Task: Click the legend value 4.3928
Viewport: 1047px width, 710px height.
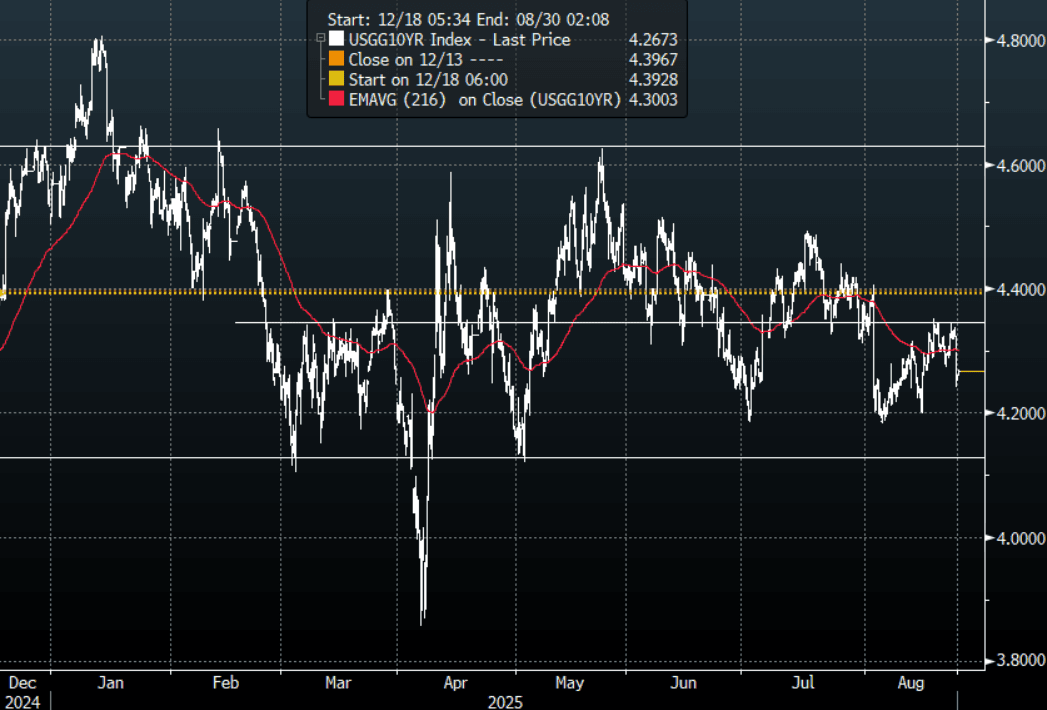Action: [653, 80]
